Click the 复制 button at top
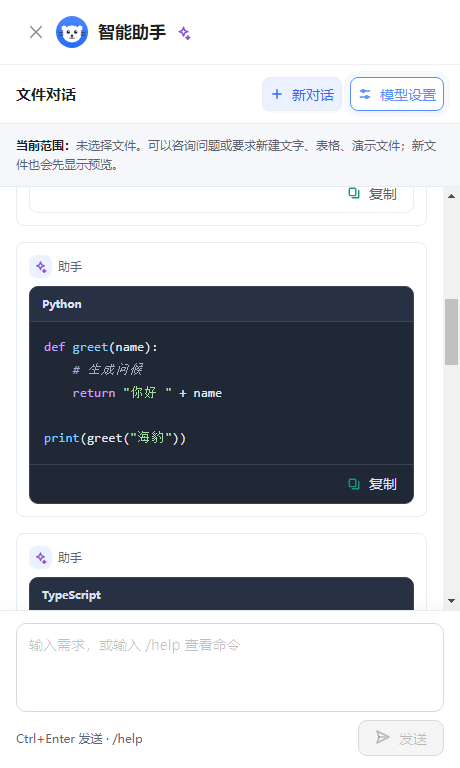The image size is (460, 768). pyautogui.click(x=372, y=194)
